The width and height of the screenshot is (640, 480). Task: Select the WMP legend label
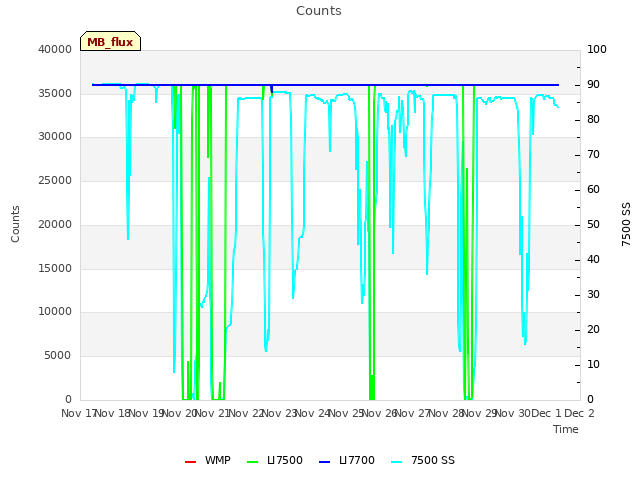pos(218,460)
